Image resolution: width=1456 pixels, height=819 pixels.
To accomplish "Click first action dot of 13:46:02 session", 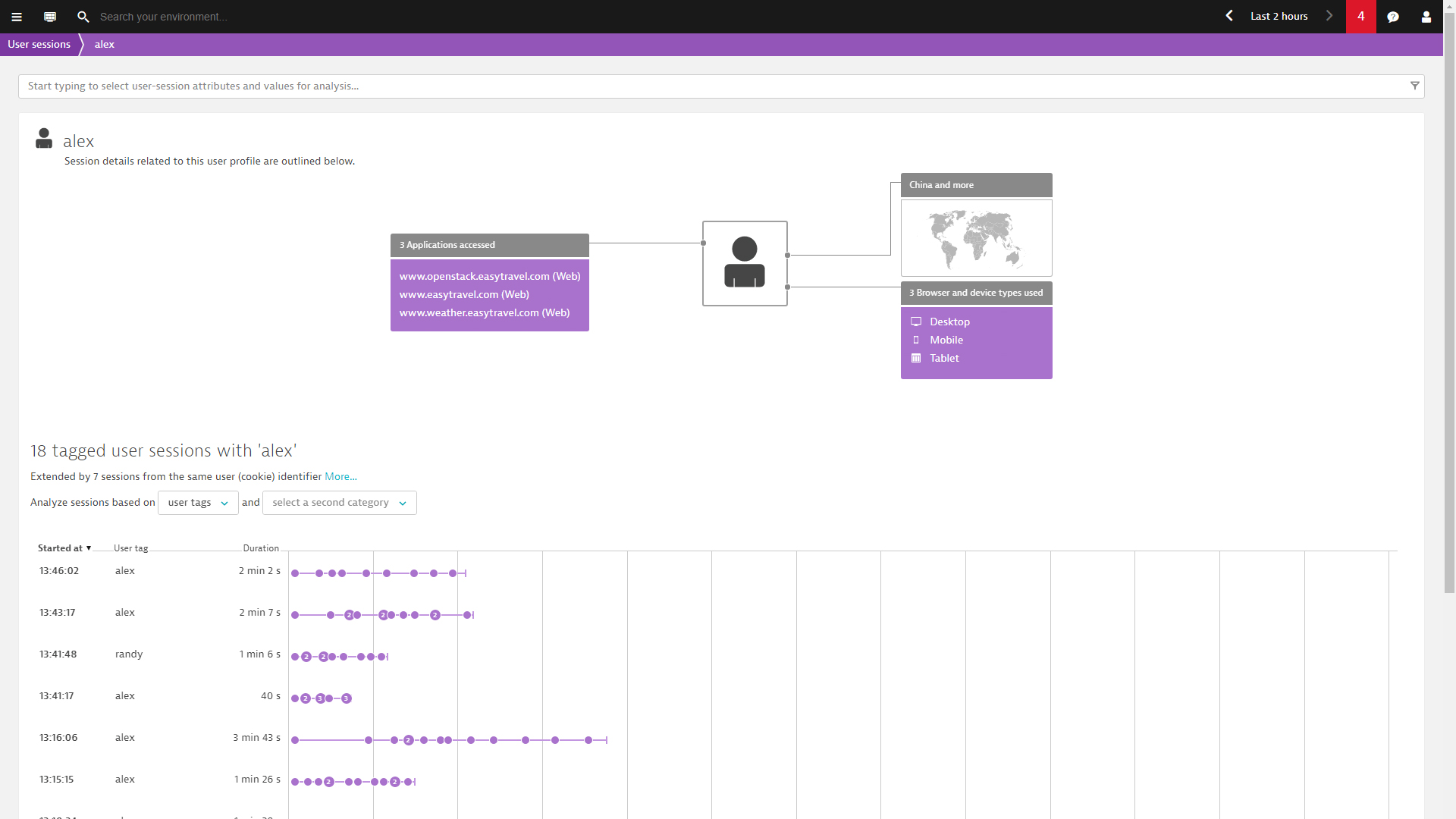I will coord(295,573).
